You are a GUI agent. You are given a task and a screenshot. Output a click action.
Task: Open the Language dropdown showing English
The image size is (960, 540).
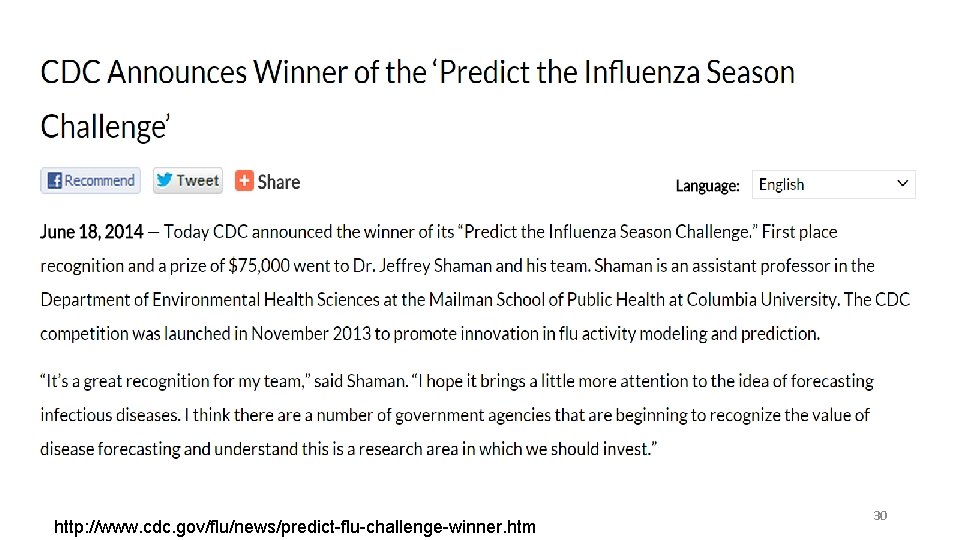(833, 184)
